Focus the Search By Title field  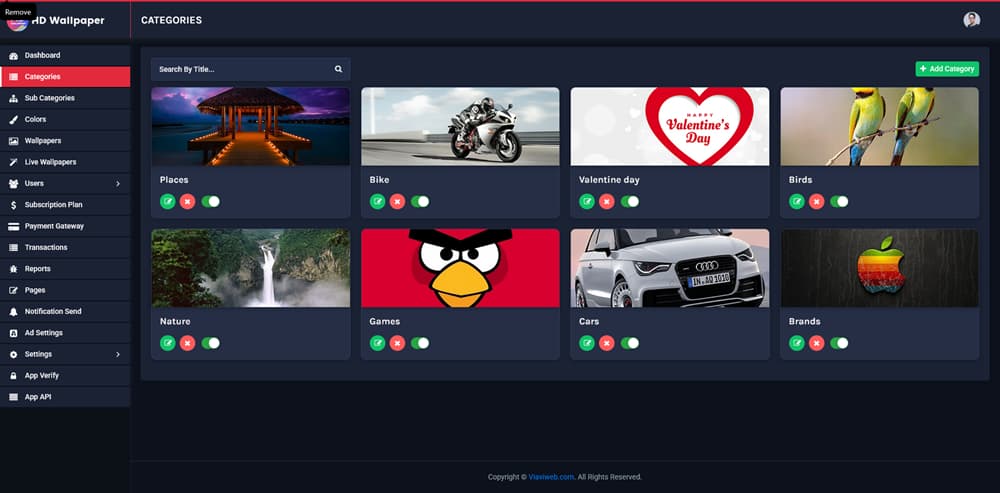click(x=251, y=69)
